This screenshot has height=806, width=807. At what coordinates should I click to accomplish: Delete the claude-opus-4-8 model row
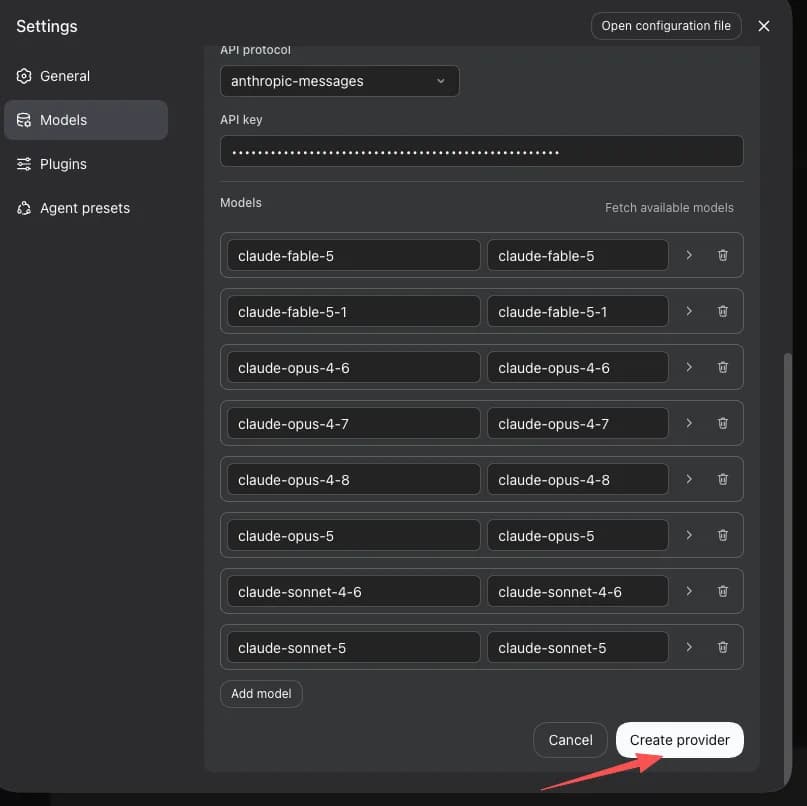[723, 479]
